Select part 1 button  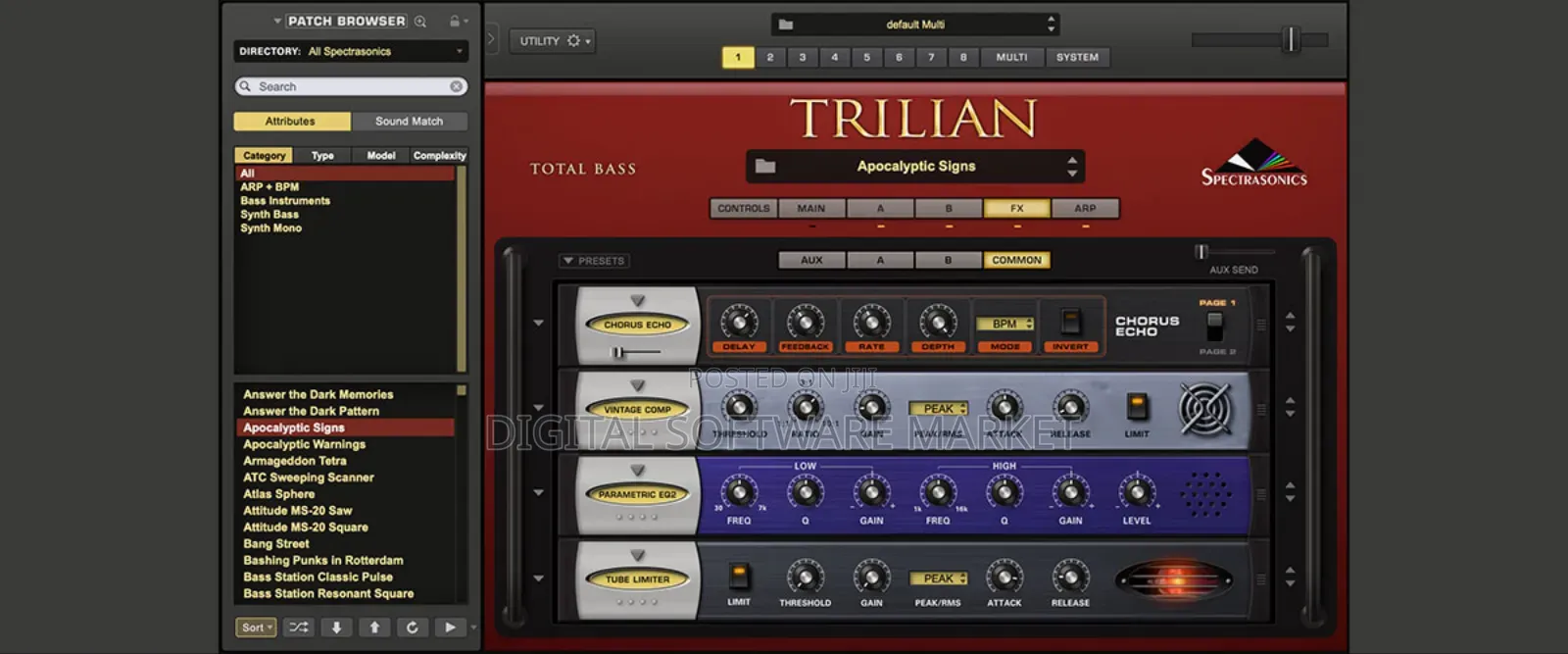(x=738, y=57)
